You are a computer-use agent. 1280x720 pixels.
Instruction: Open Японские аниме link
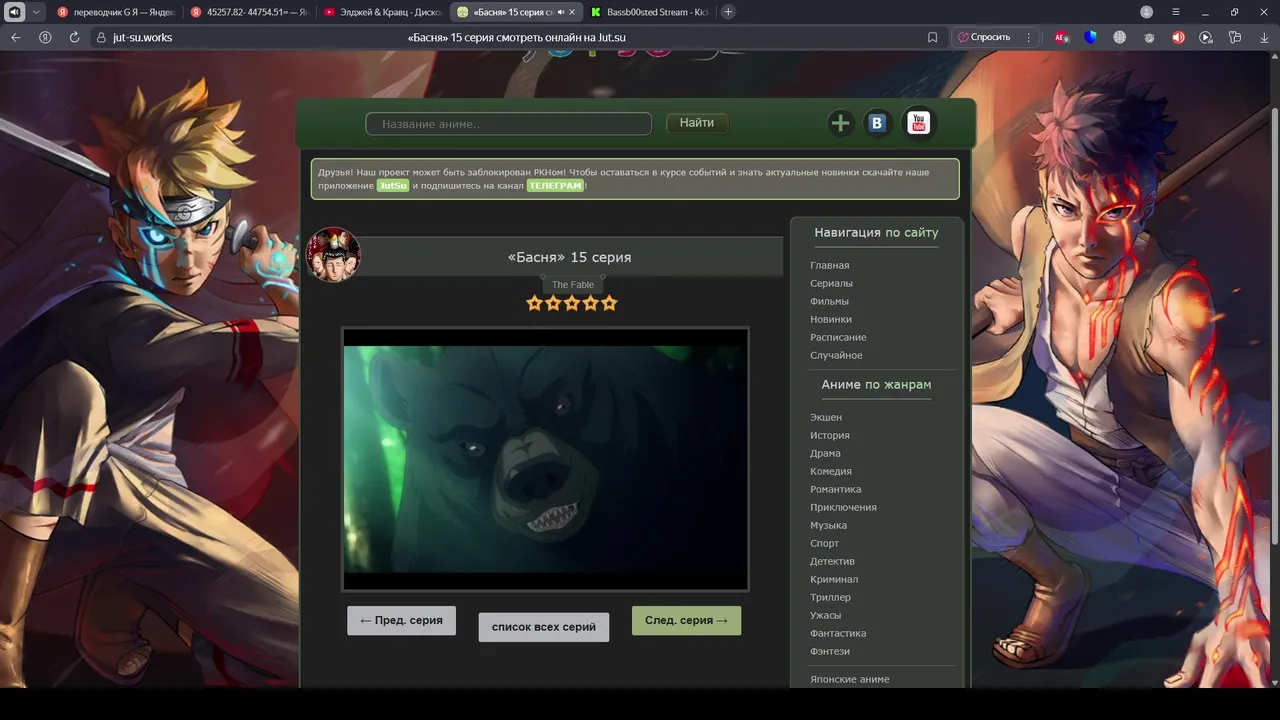[849, 679]
